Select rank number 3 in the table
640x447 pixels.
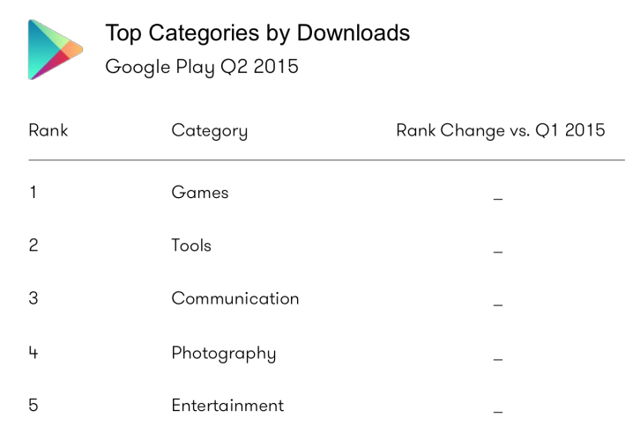[x=34, y=298]
